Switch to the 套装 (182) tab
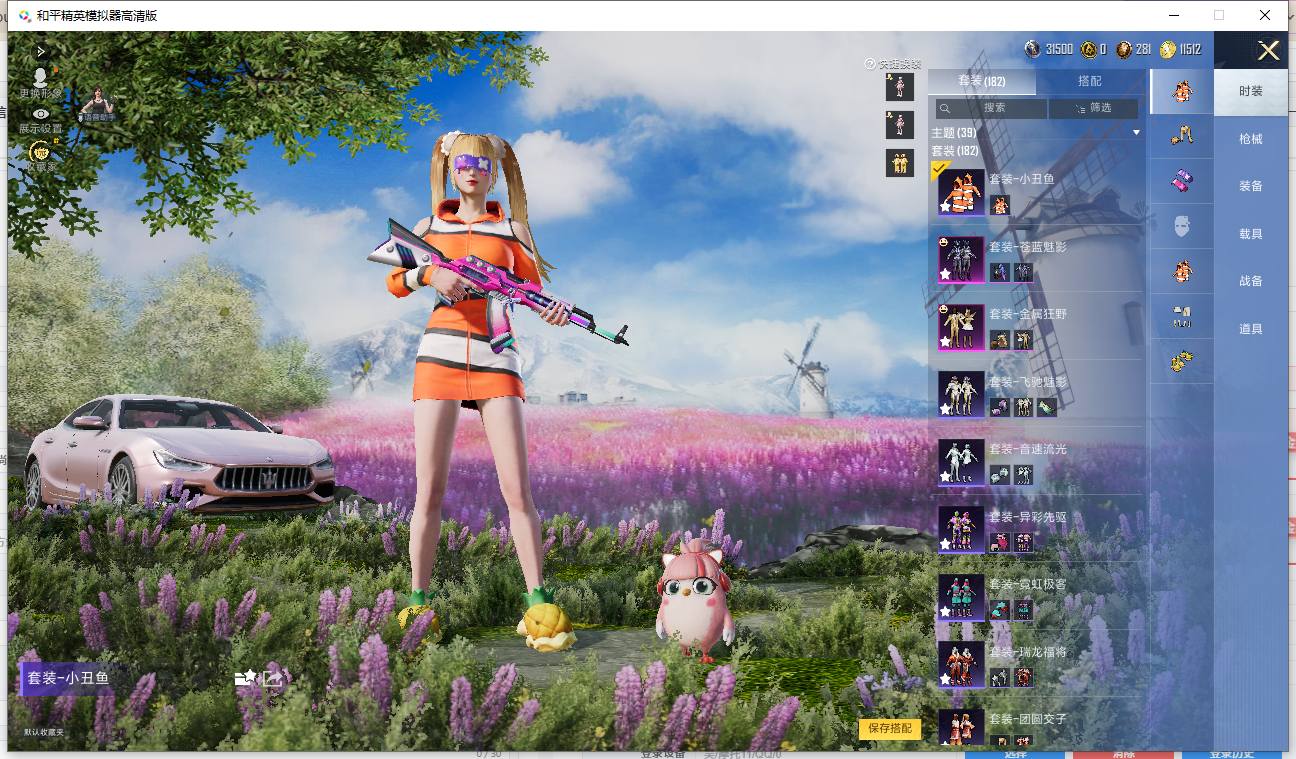Screen dimensions: 1296x759 coord(982,81)
